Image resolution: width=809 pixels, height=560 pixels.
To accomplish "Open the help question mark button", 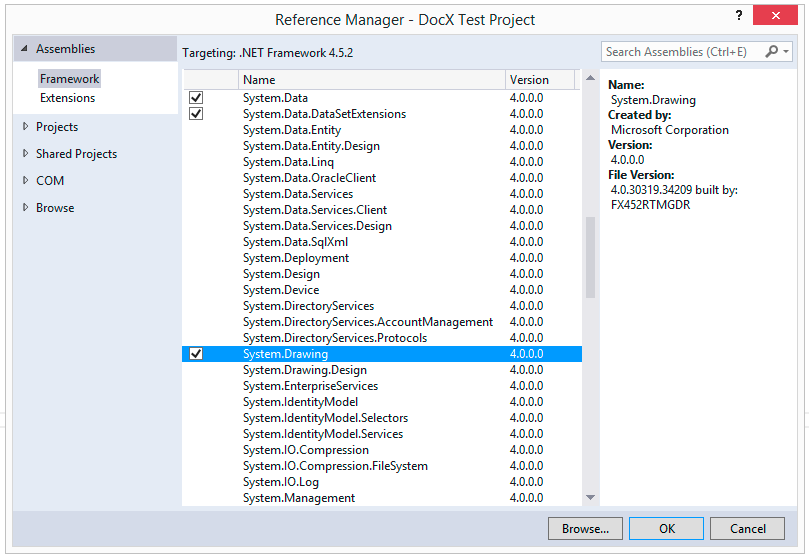I will (739, 15).
